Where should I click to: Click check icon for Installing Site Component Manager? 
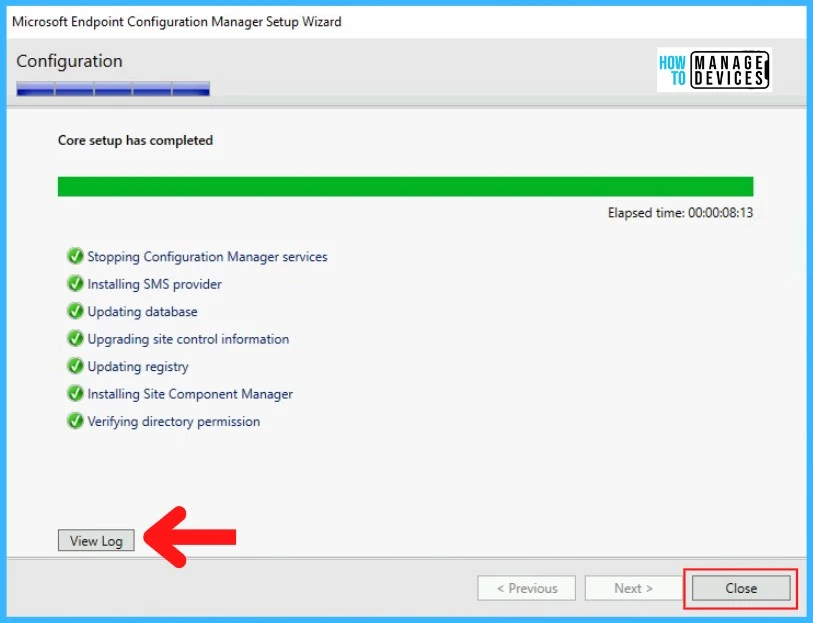(75, 393)
